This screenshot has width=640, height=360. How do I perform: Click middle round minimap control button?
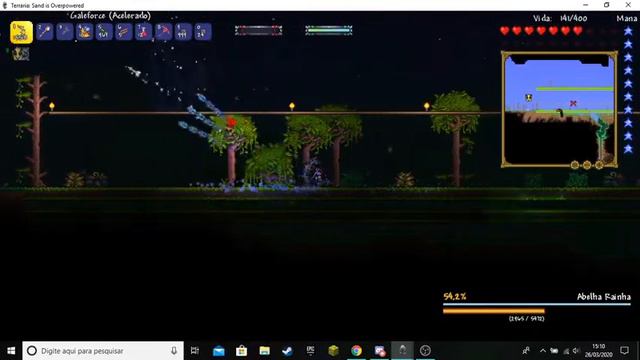[587, 165]
